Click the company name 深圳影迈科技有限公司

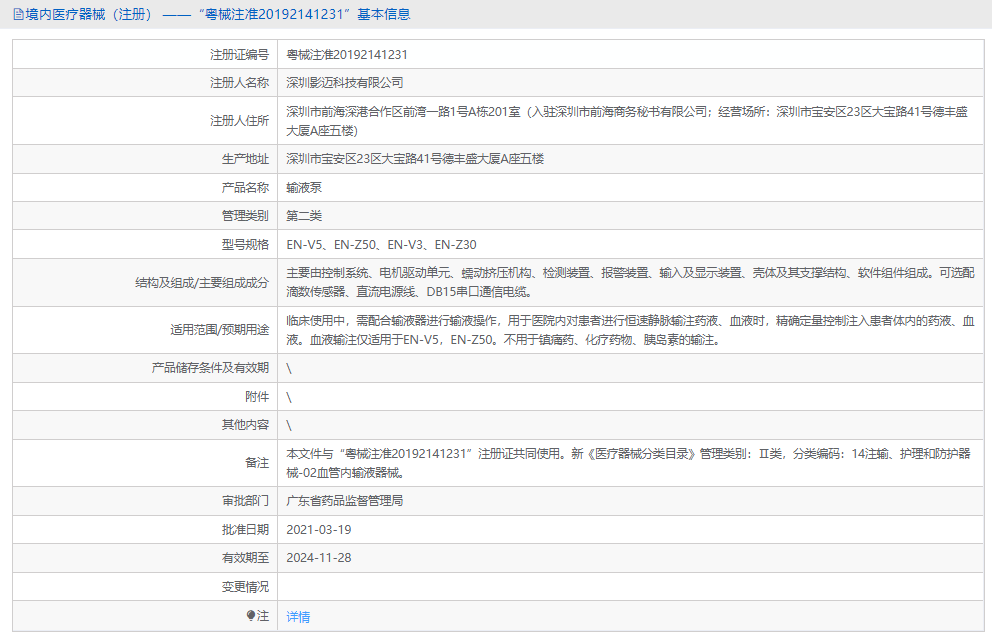coord(347,82)
